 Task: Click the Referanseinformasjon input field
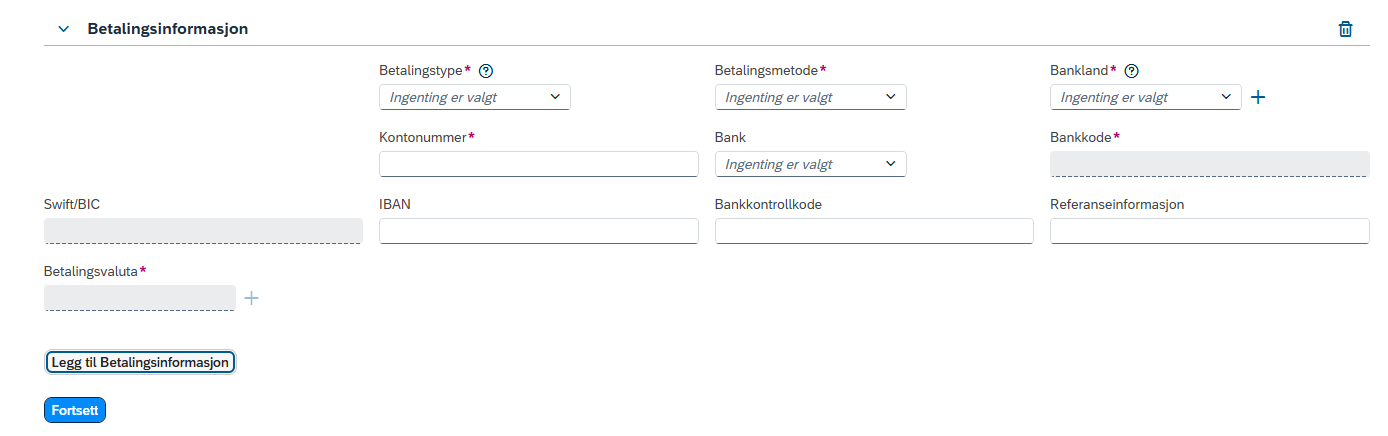pos(1209,231)
